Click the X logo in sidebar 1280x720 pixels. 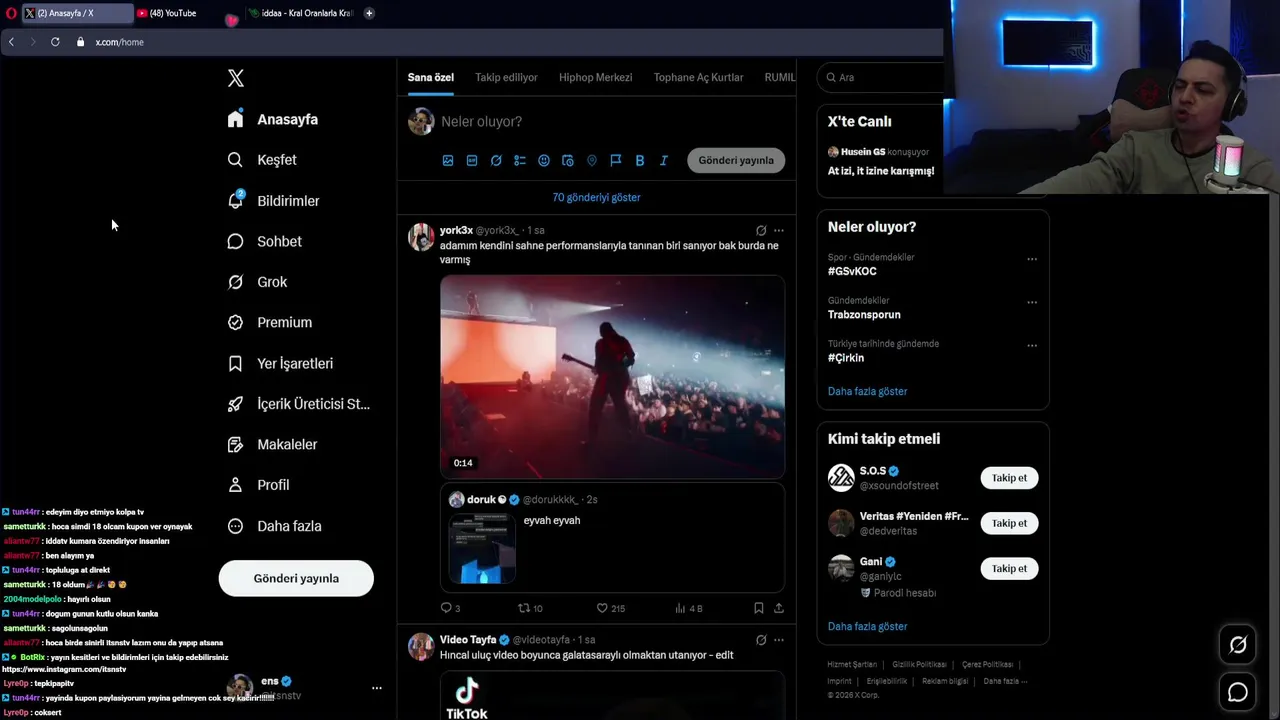point(236,78)
